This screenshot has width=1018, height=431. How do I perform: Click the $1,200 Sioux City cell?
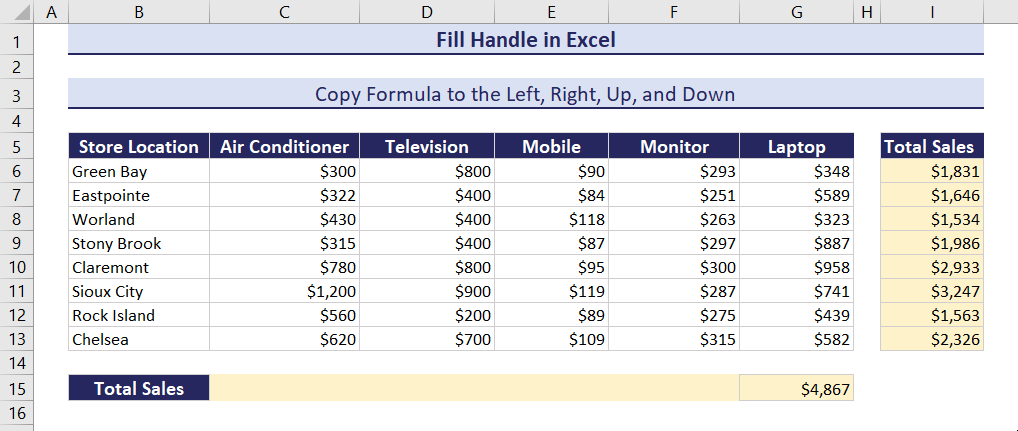click(x=284, y=291)
